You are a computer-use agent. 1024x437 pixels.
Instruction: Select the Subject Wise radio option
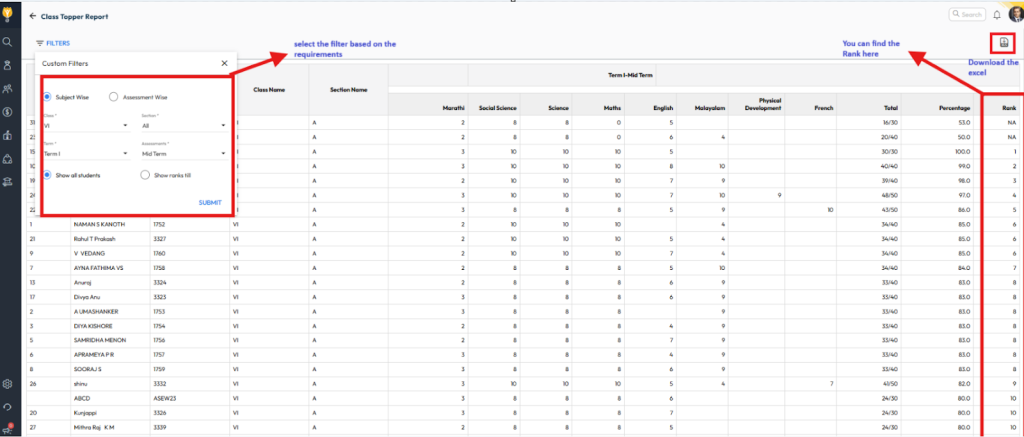[48, 97]
